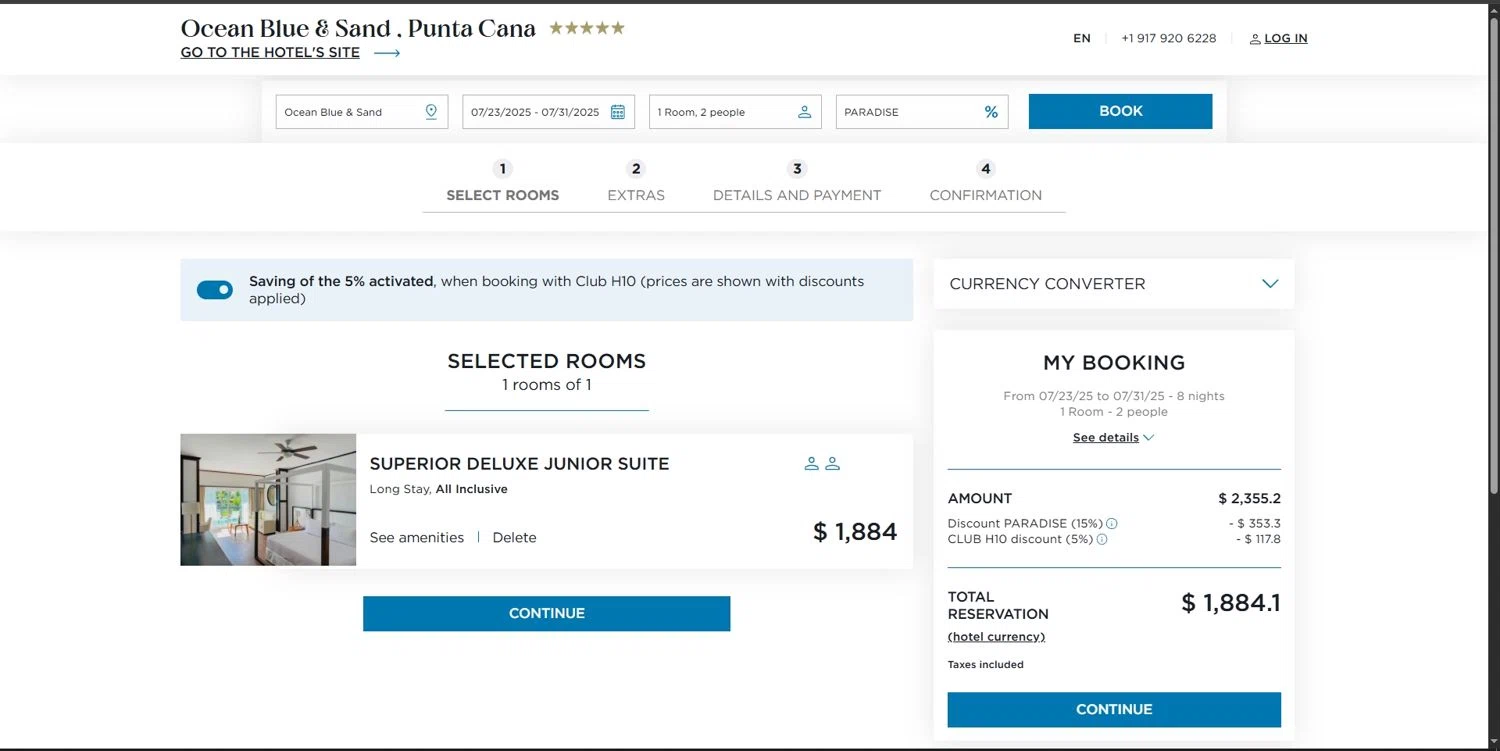1500x751 pixels.
Task: Click the Long Stay, All Inclusive label
Action: (x=439, y=490)
